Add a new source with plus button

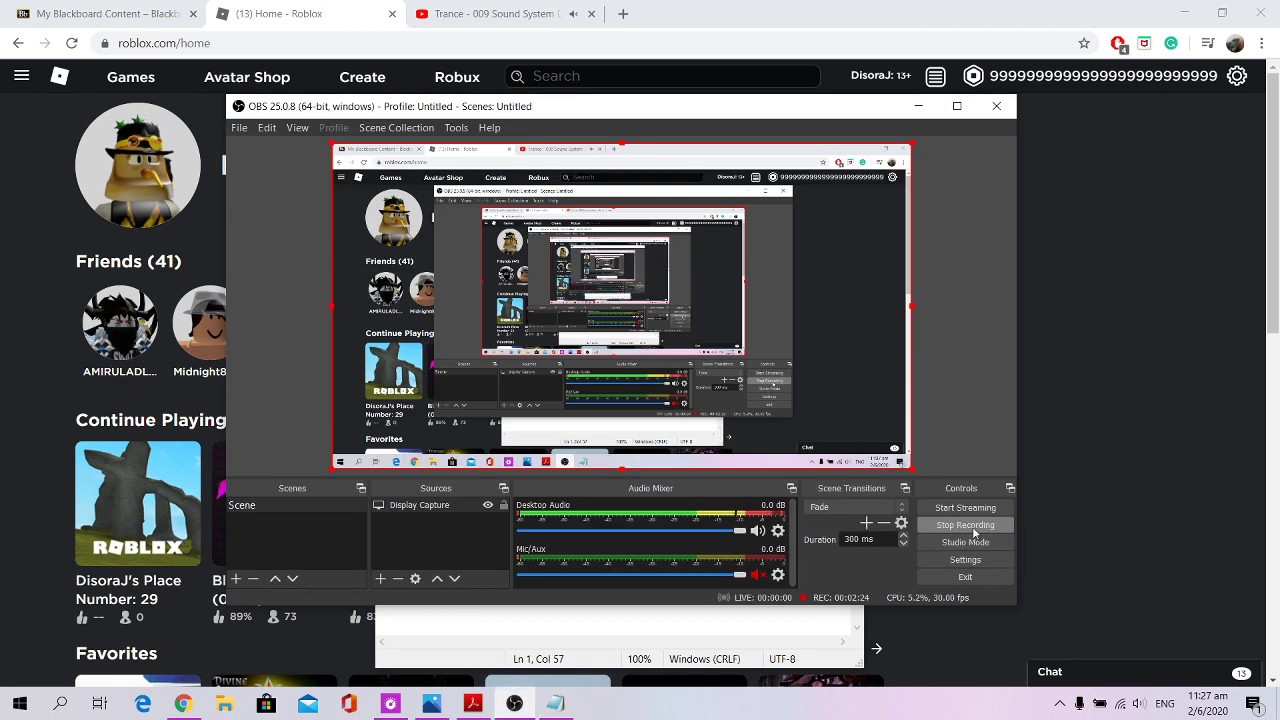(380, 579)
